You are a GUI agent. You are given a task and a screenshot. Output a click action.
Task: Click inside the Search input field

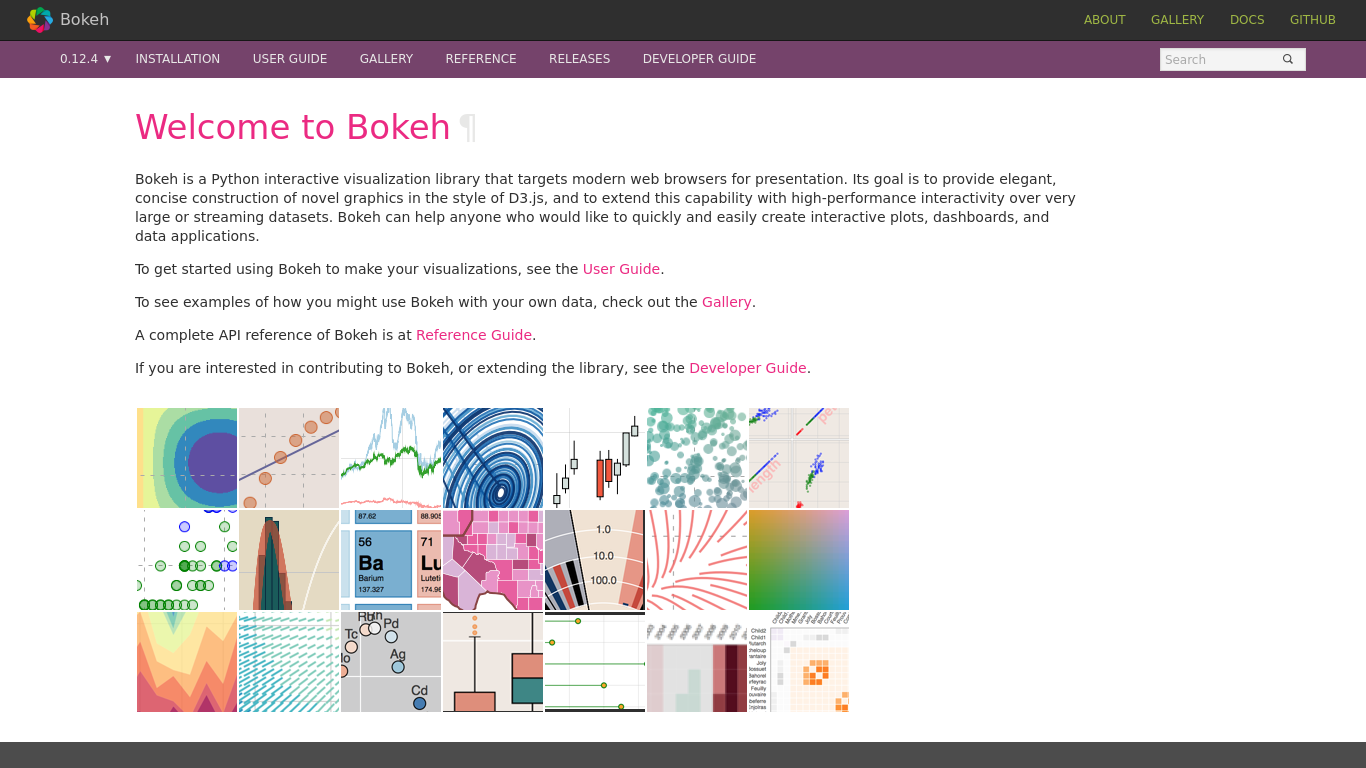(1220, 60)
